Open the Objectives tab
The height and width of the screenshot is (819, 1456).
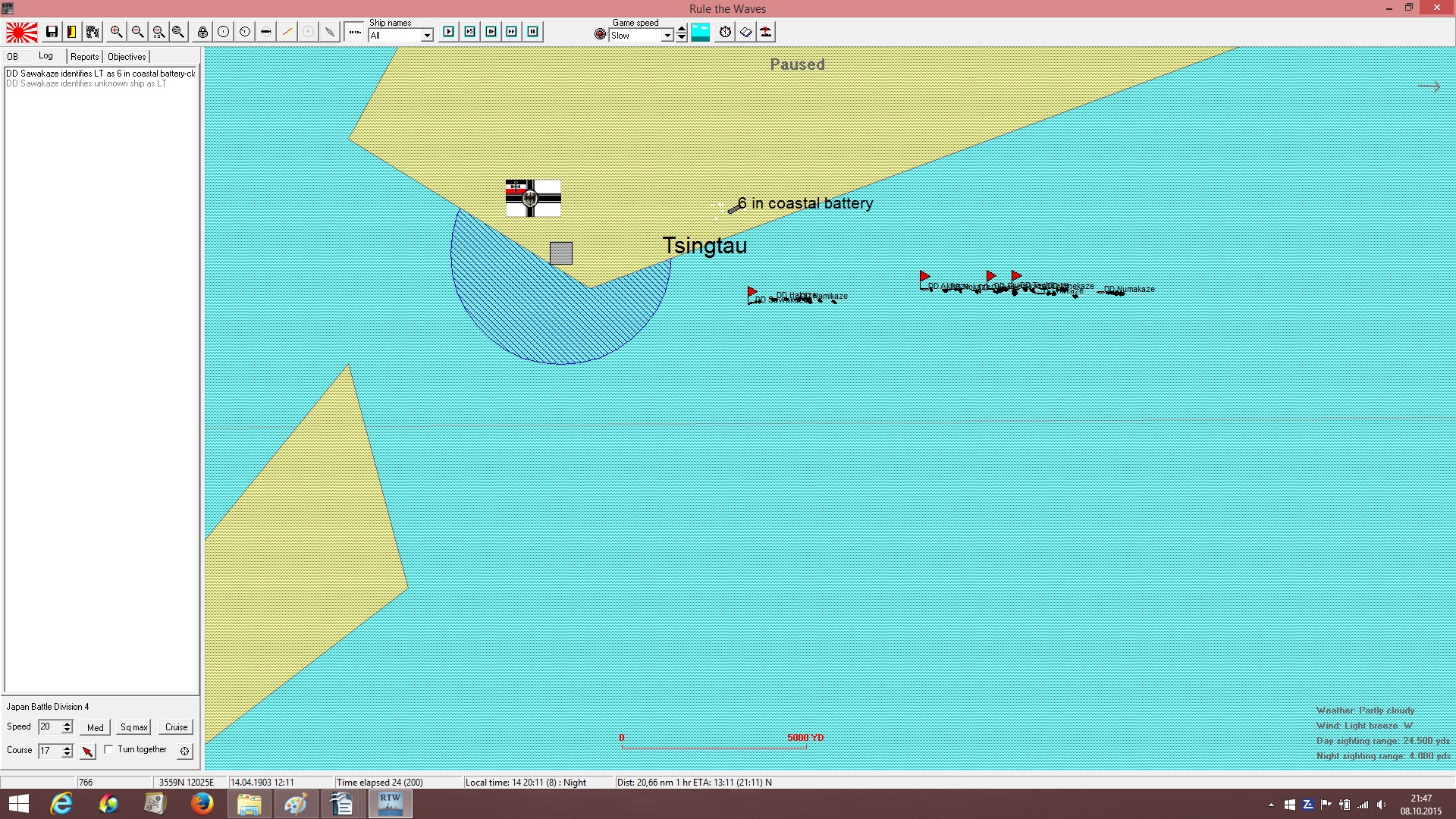[x=127, y=57]
